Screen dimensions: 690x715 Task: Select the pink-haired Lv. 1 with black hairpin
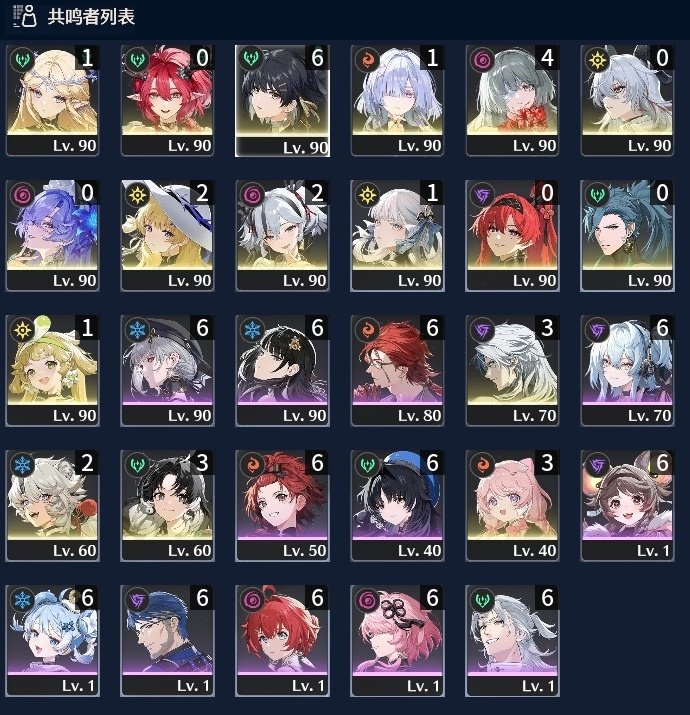(x=397, y=640)
